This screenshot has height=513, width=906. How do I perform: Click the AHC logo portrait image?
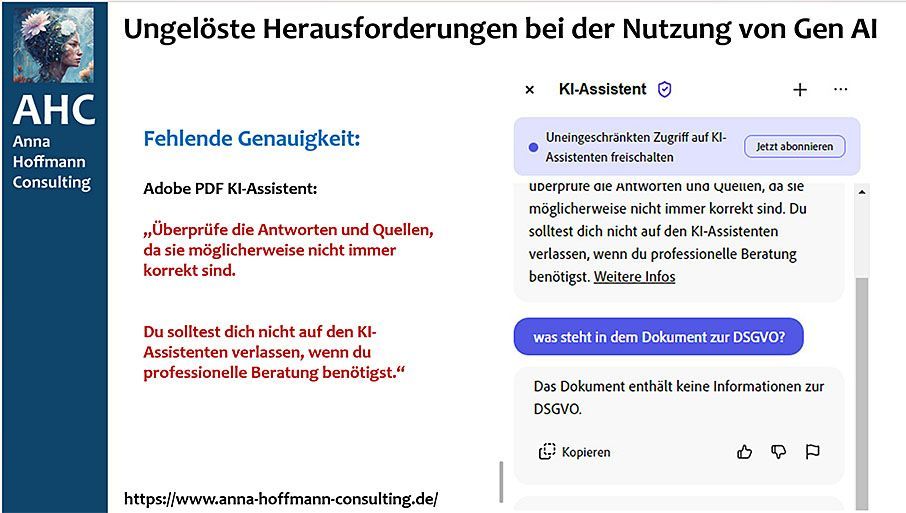click(x=53, y=45)
